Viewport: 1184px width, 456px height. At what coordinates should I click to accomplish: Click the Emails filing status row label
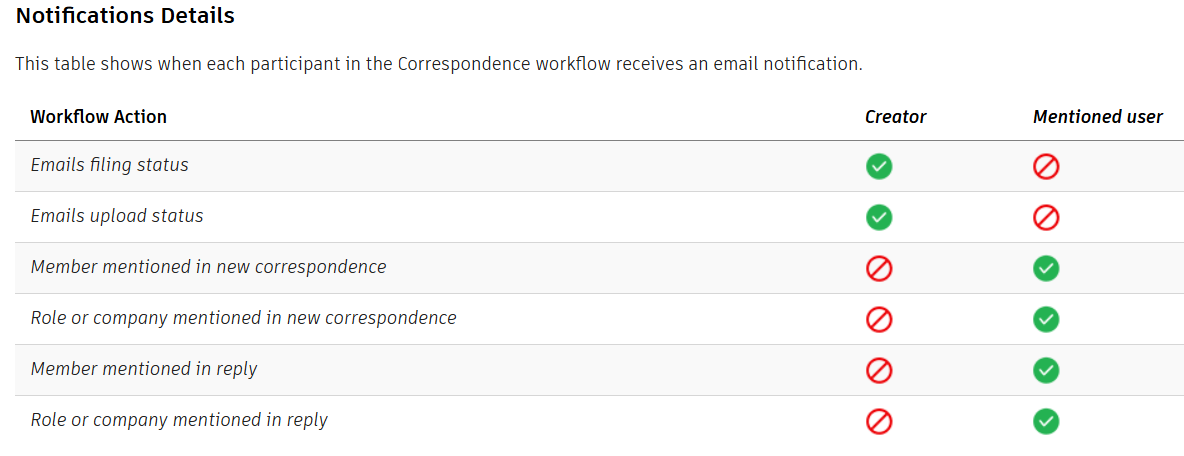coord(109,165)
